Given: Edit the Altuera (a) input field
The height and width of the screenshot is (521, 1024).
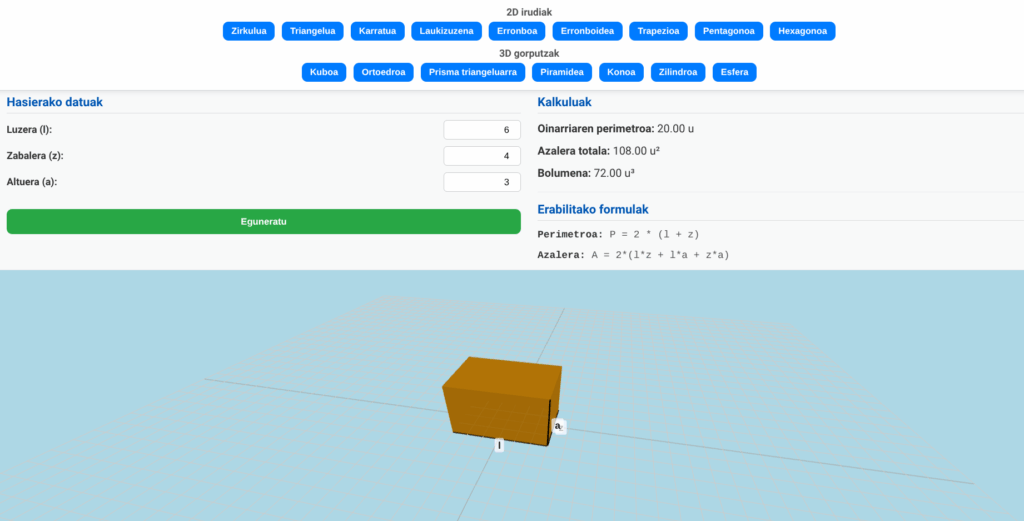Looking at the screenshot, I should (x=482, y=182).
